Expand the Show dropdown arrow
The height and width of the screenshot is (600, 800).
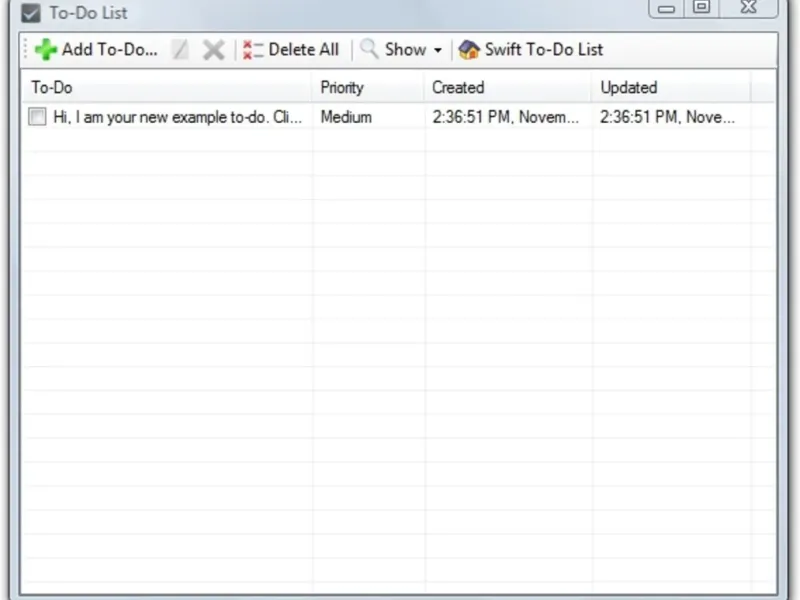(438, 50)
